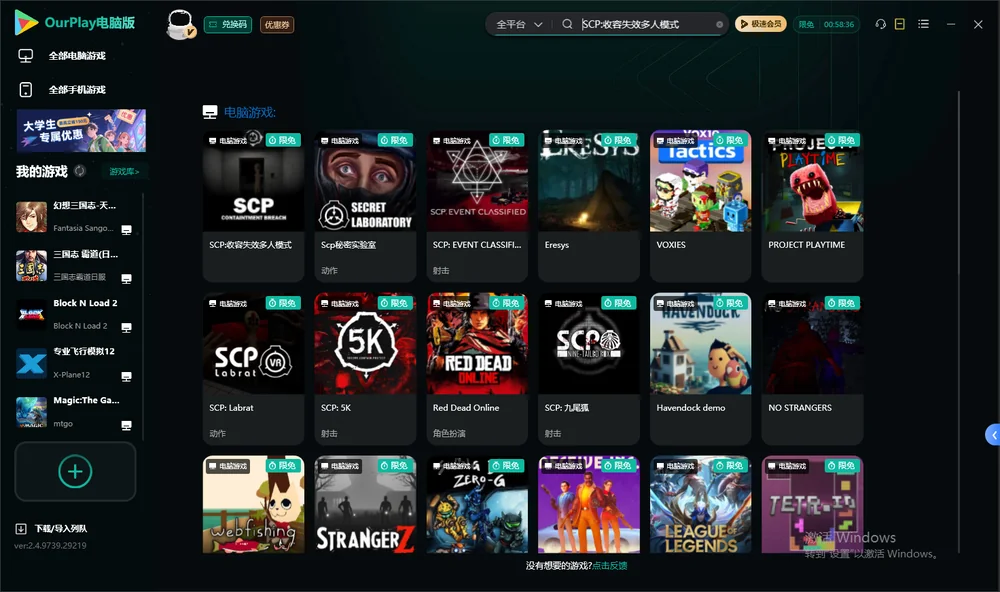This screenshot has height=592, width=1000.
Task: Click the search magnifier icon
Action: click(567, 24)
